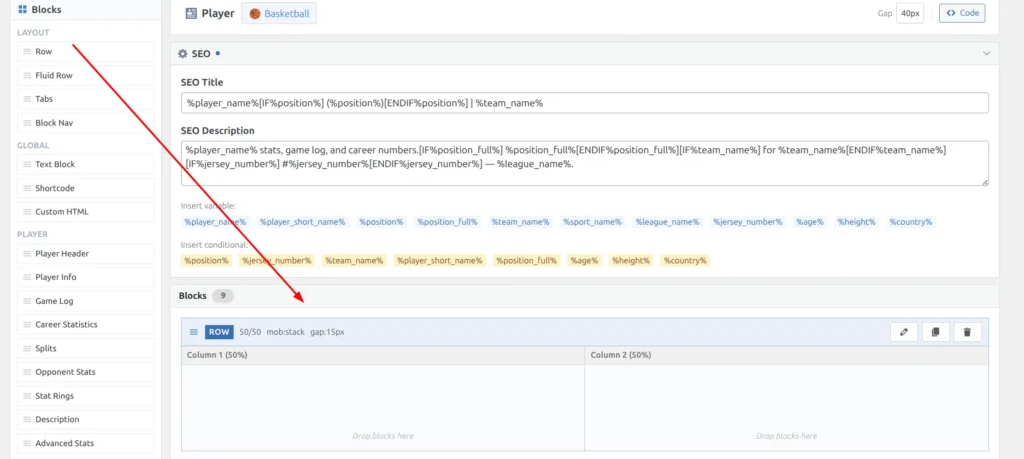
Task: Select the Basketball sport tab
Action: click(x=279, y=13)
